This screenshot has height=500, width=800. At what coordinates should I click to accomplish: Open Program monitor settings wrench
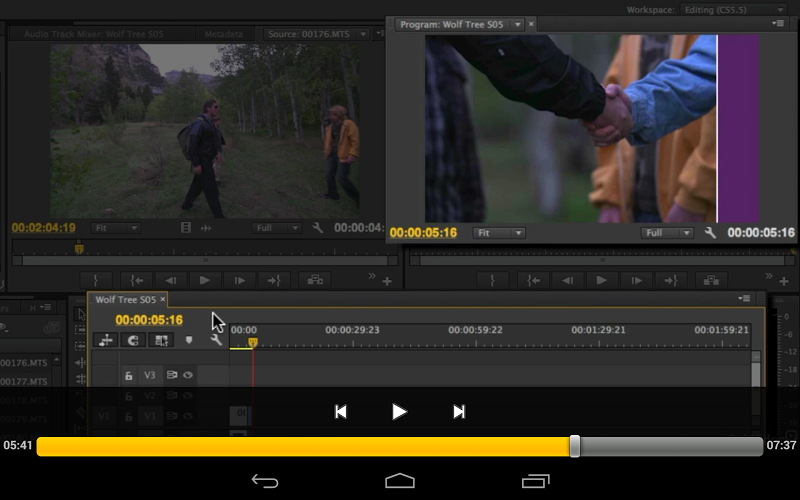pos(710,233)
